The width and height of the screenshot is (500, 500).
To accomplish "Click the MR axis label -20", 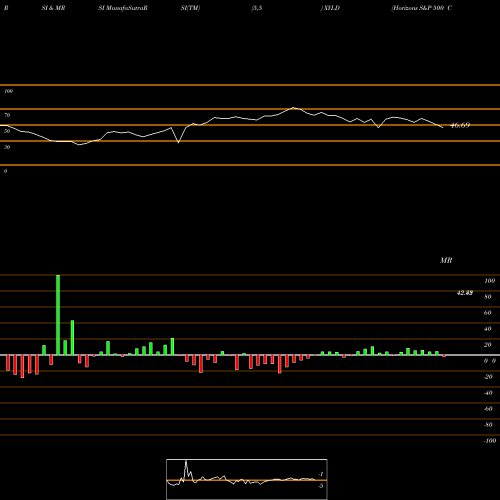I will pos(488,377).
